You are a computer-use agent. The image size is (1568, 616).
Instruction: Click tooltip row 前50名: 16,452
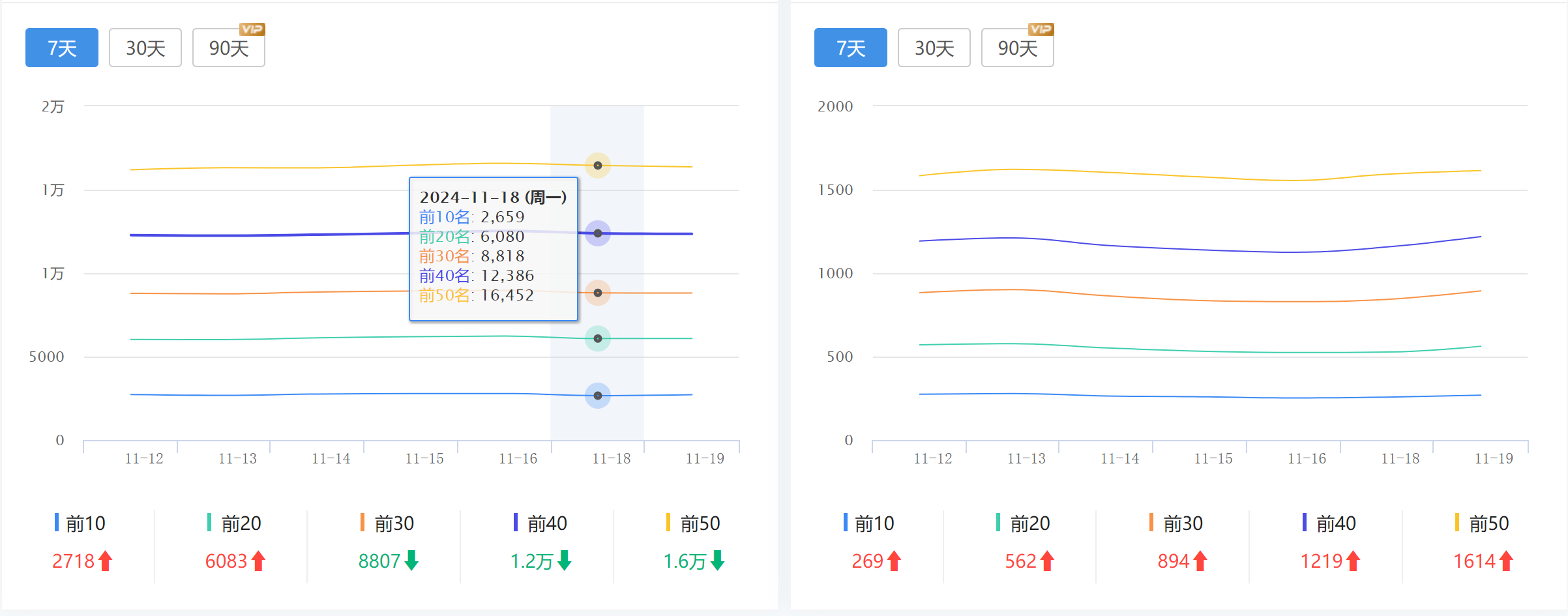(477, 295)
